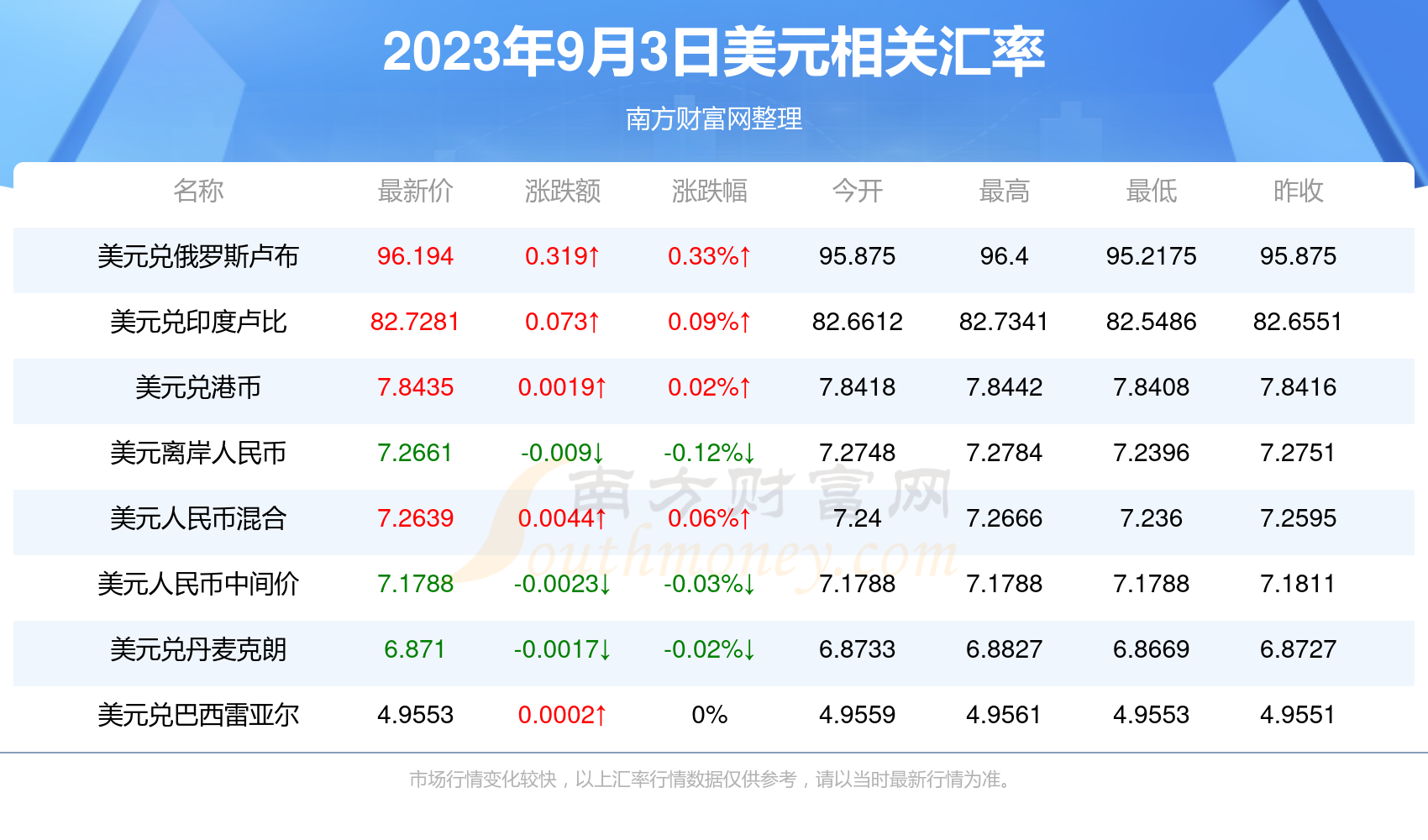1428x840 pixels.
Task: Click change percent -0.03%↓
Action: (x=709, y=584)
